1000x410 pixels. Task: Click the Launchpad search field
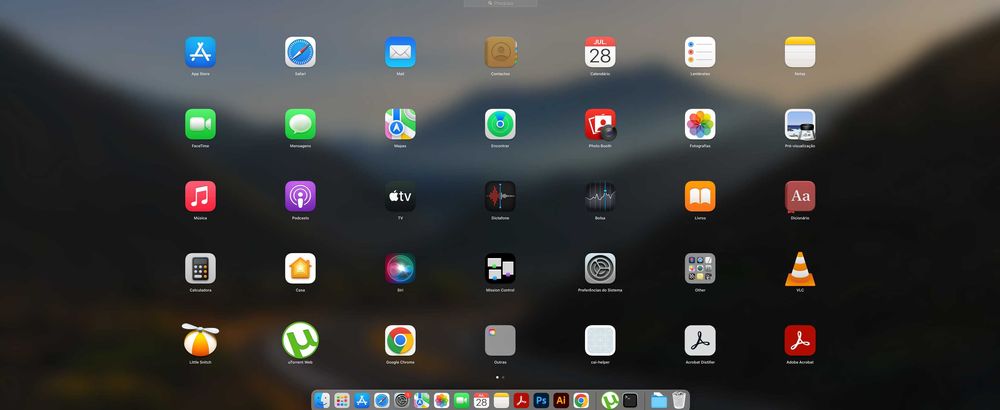coord(501,3)
